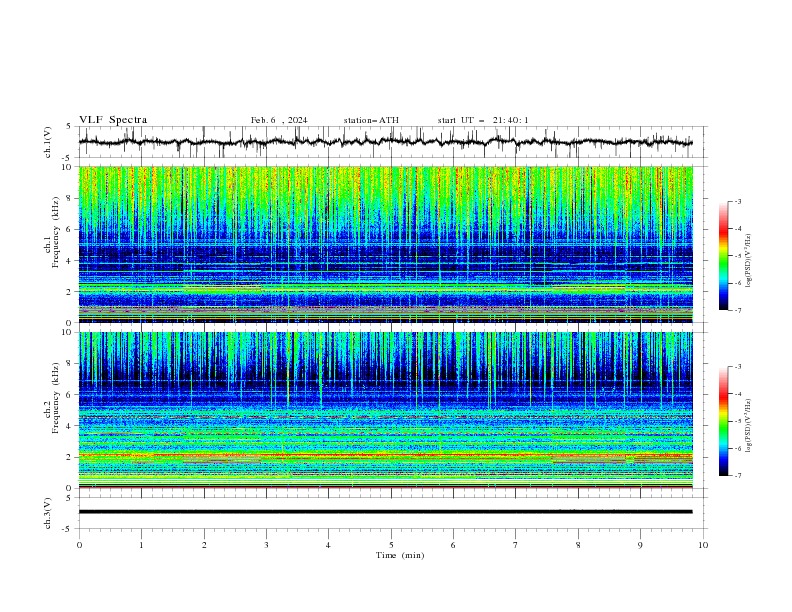Viewport: 792px width, 612px height.
Task: Click inside the ch.2 spectrogram panel
Action: coord(385,410)
